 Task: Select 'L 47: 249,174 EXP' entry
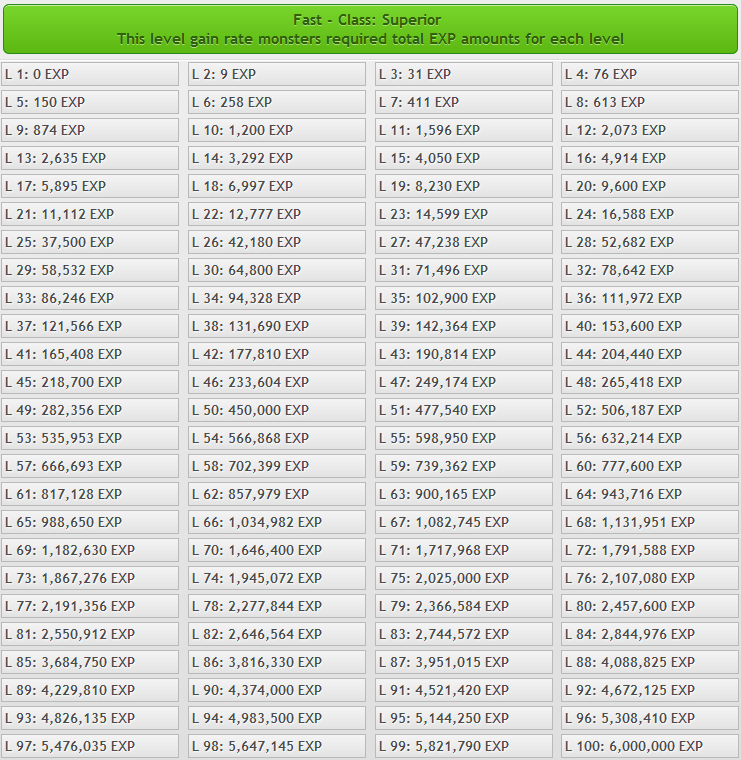pos(463,382)
